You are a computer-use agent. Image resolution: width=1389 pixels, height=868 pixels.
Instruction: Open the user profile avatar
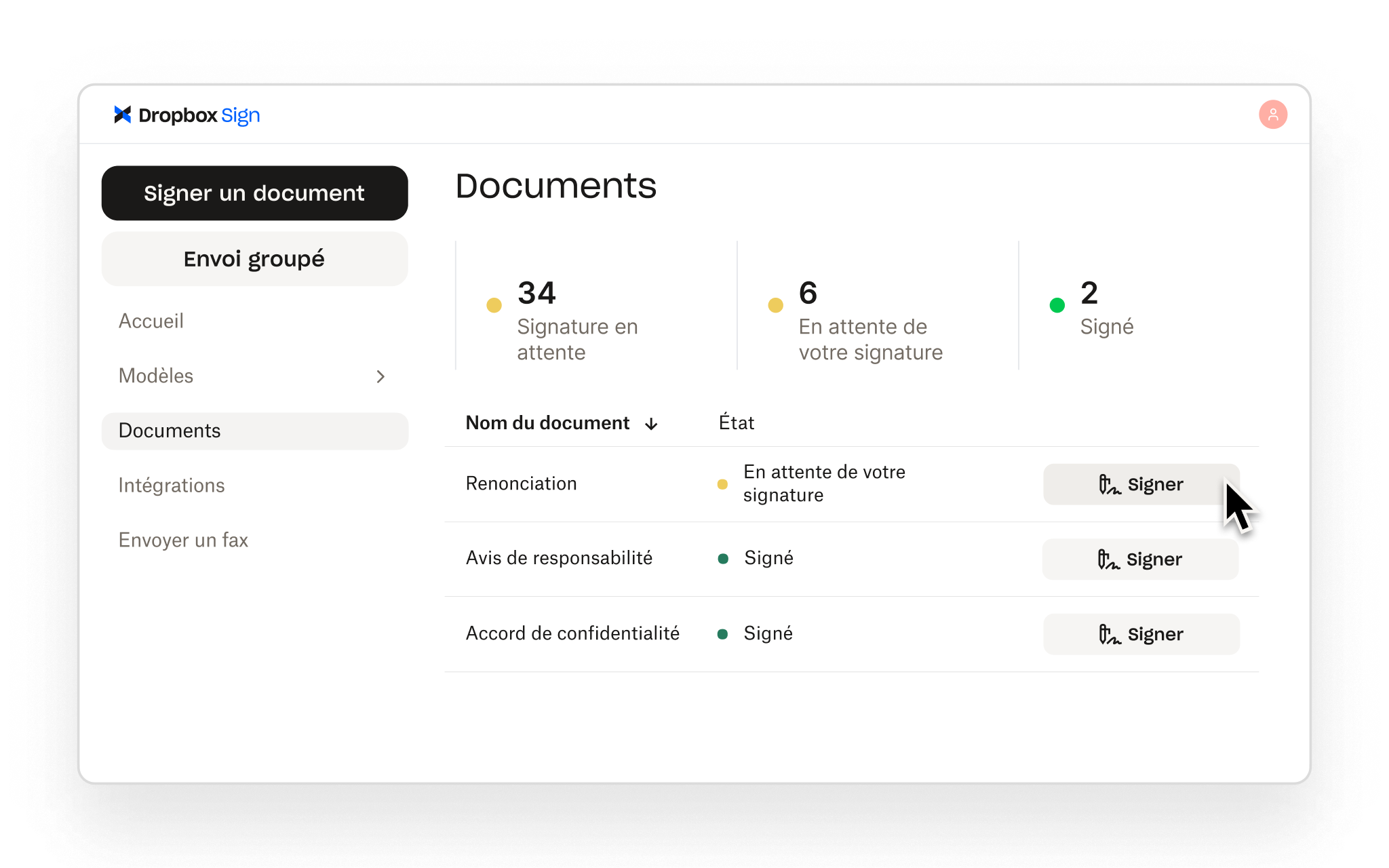[x=1273, y=115]
